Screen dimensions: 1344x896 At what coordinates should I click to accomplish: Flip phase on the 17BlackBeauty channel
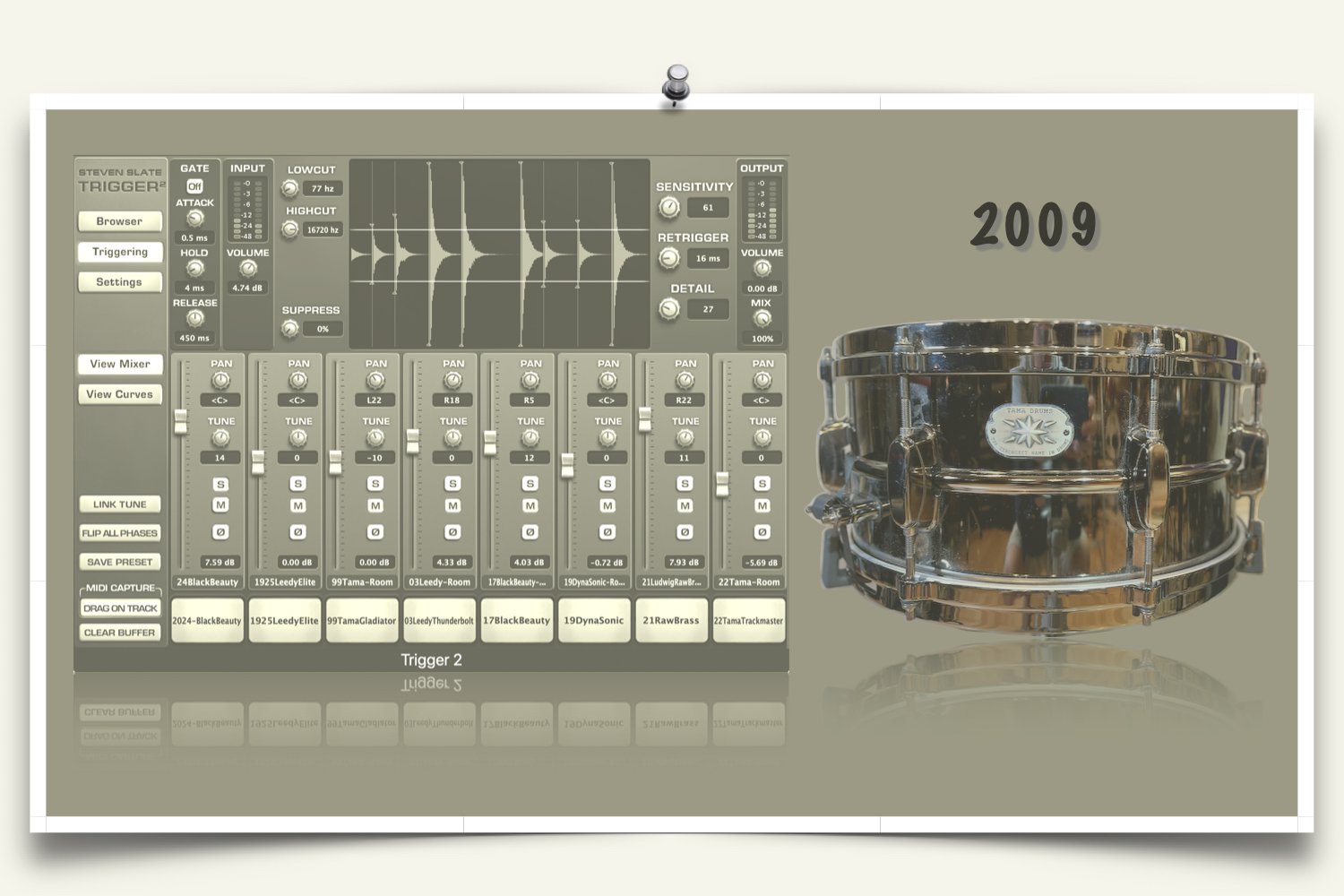point(530,532)
